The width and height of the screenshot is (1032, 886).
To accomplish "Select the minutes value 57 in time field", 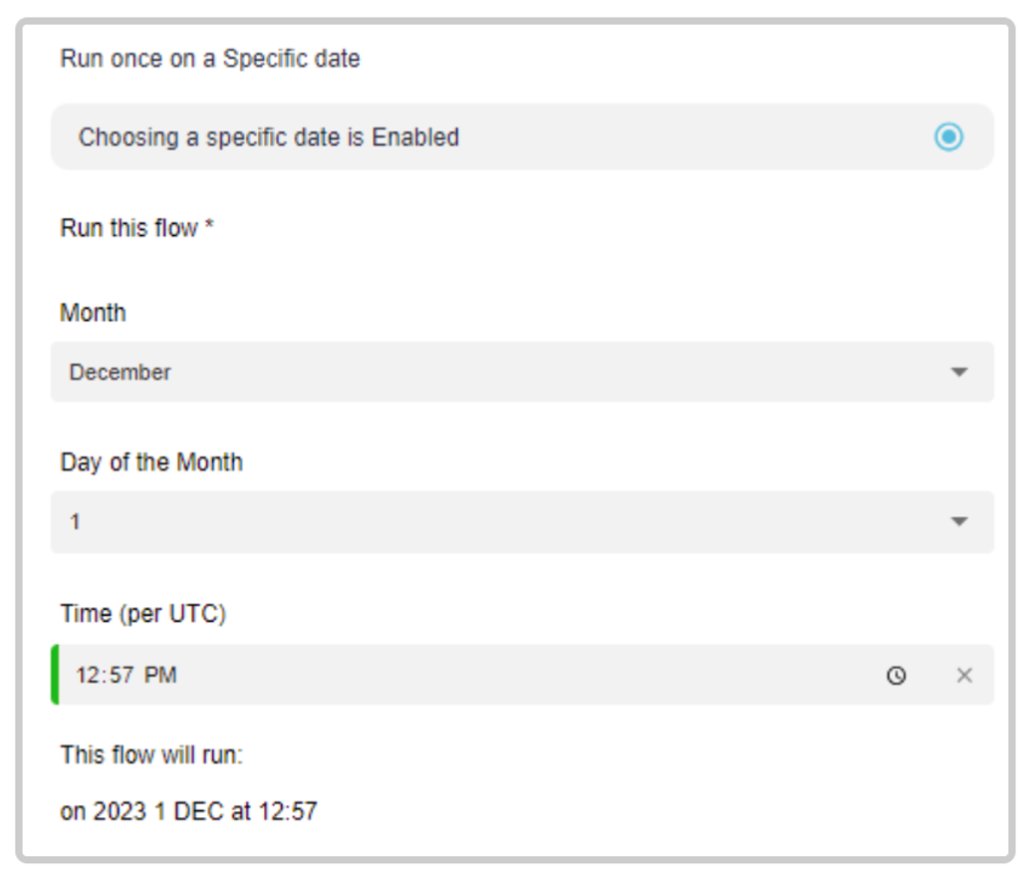I will [121, 675].
